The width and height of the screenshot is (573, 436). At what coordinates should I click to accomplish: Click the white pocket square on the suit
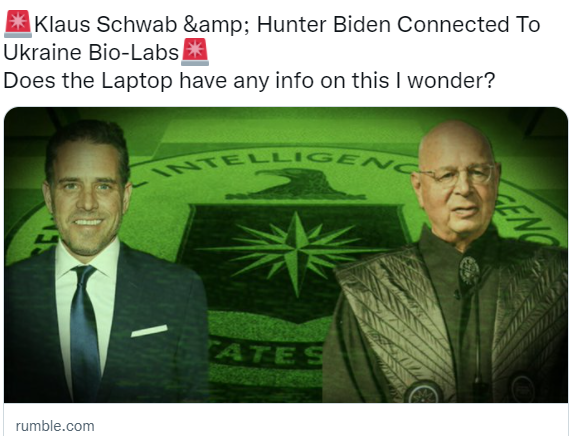pyautogui.click(x=149, y=331)
